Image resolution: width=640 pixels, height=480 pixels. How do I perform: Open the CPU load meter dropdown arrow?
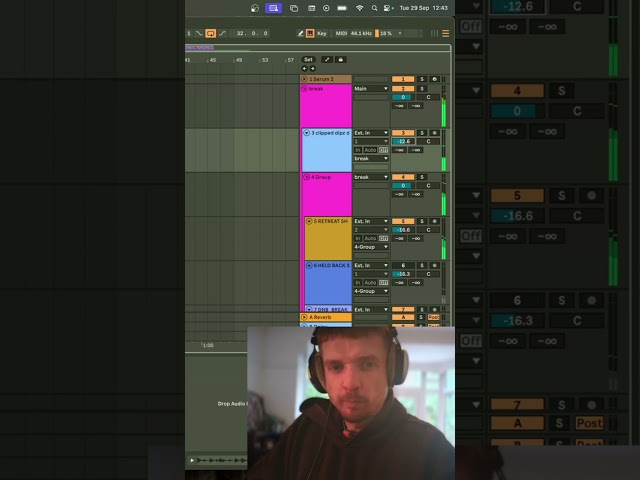[x=400, y=33]
